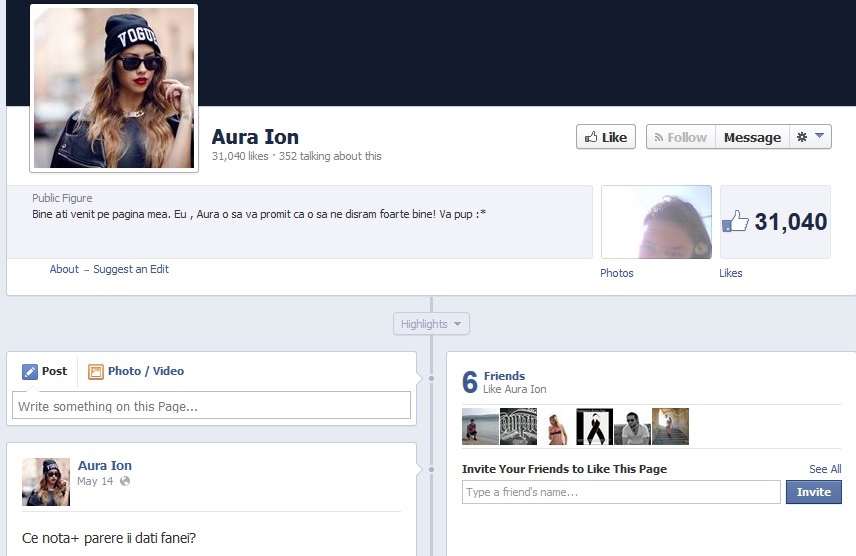Click the Like button with thumbs-up
Image resolution: width=856 pixels, height=556 pixels.
[606, 137]
